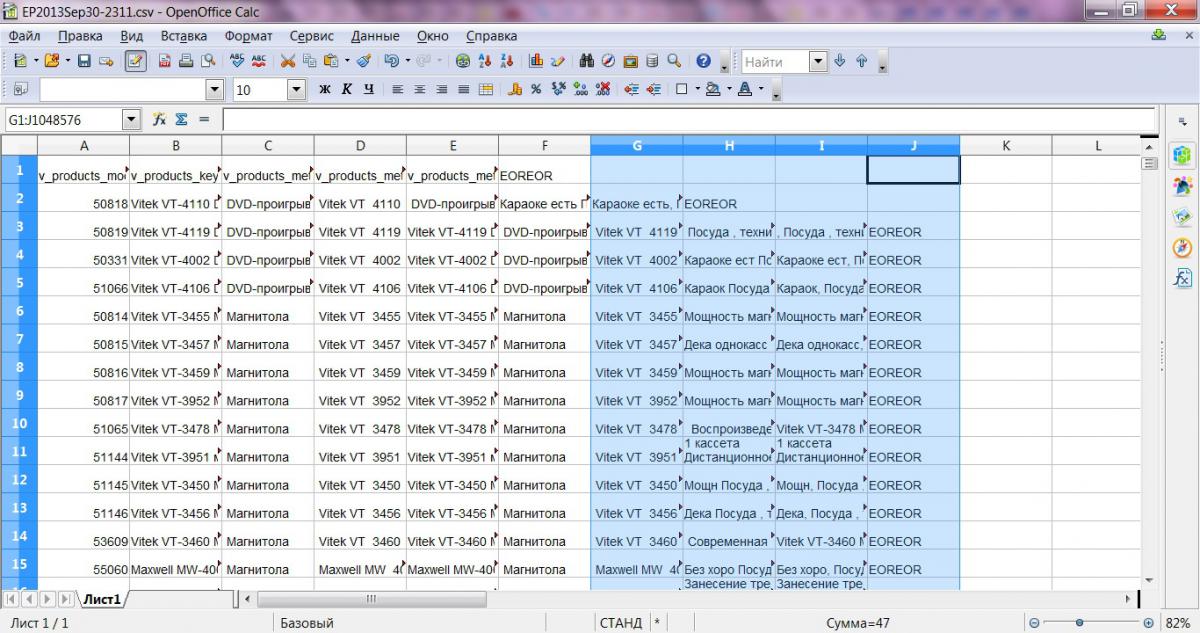Find next with down arrow button
This screenshot has width=1200, height=633.
(839, 61)
